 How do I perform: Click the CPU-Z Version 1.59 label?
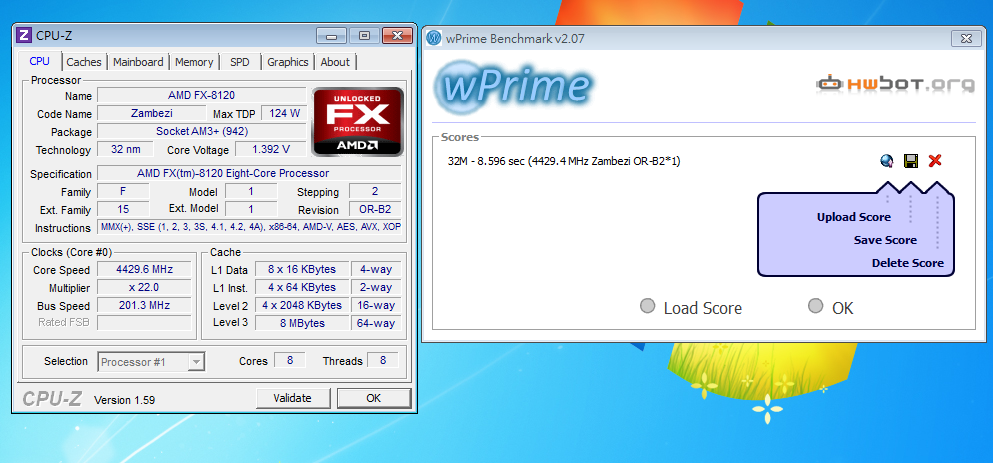(x=124, y=400)
